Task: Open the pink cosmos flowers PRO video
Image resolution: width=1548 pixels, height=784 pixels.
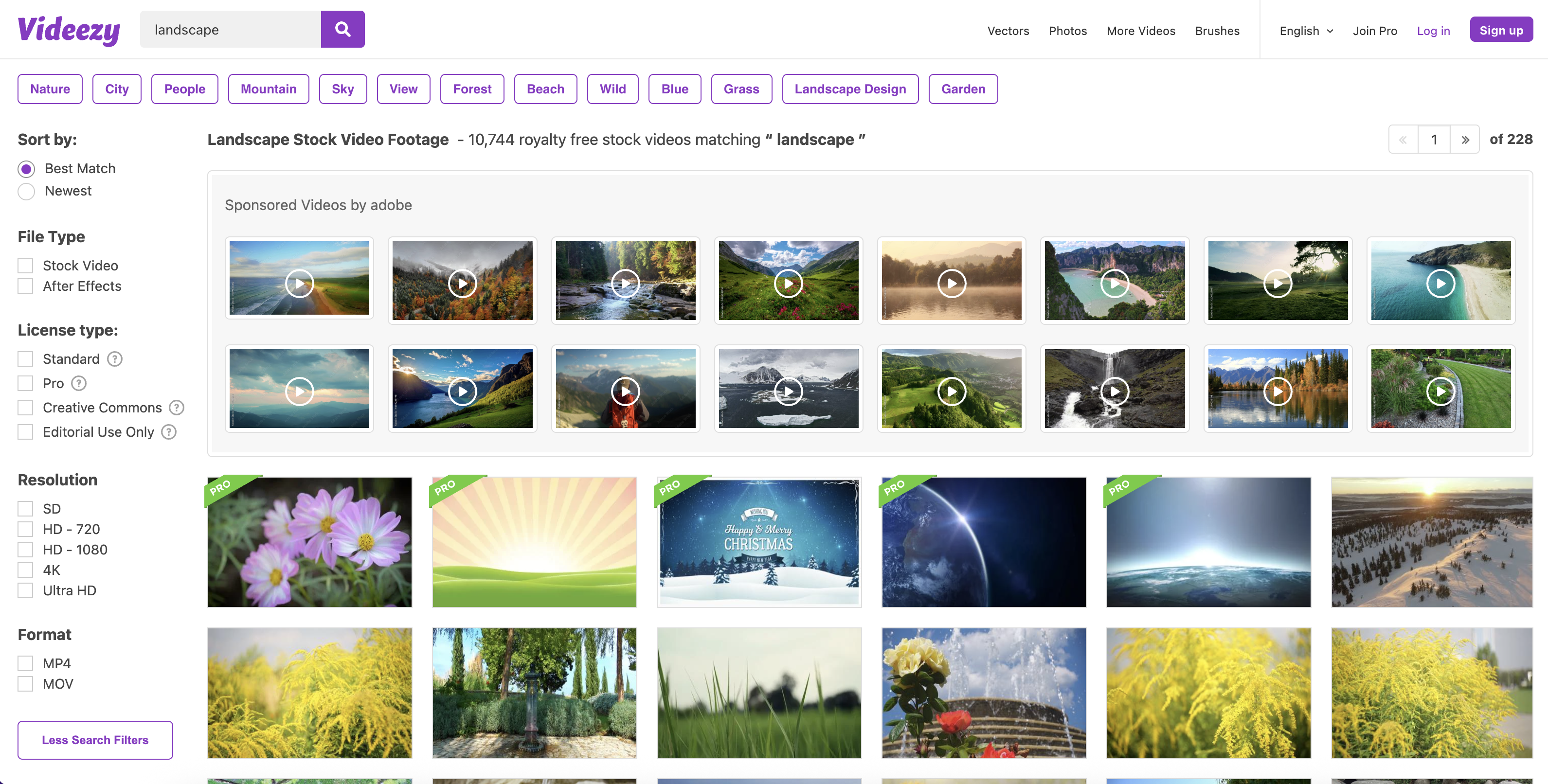Action: point(309,542)
